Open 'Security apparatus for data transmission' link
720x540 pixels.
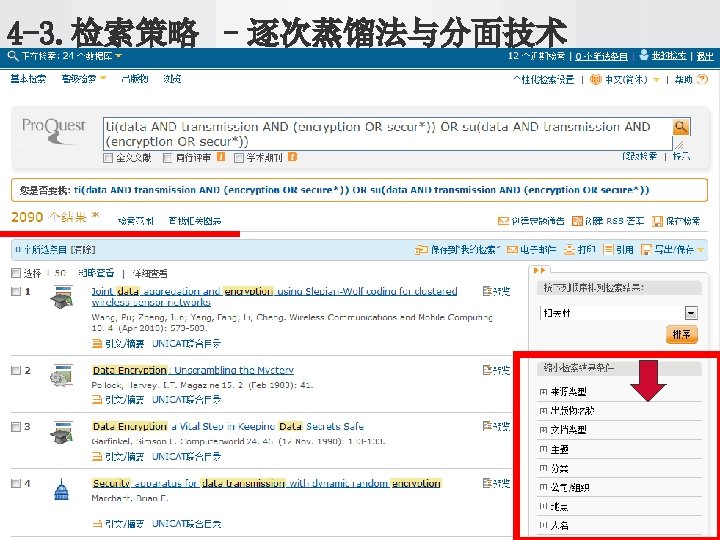tap(267, 483)
